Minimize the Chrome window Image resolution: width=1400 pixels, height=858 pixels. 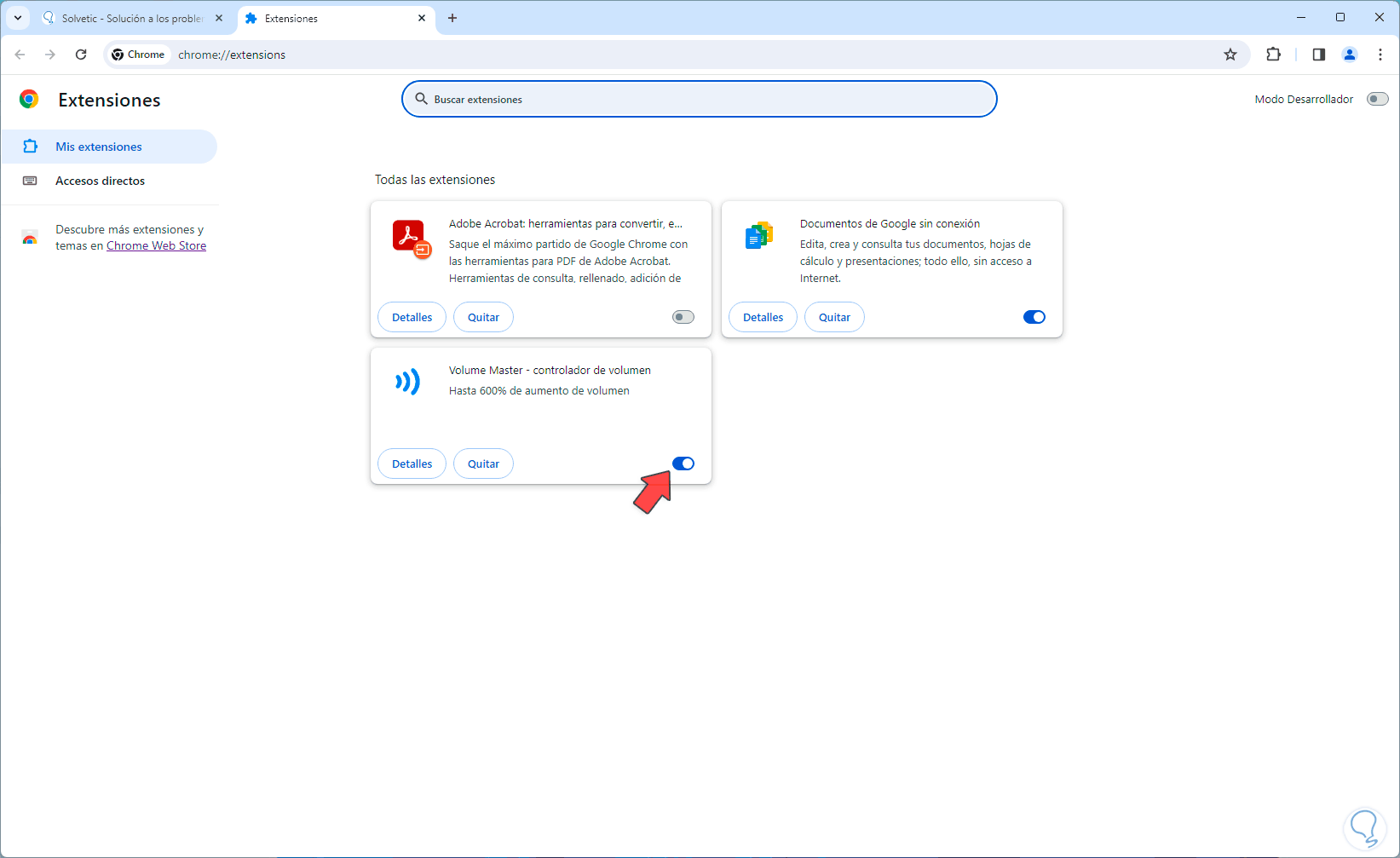coord(1301,17)
